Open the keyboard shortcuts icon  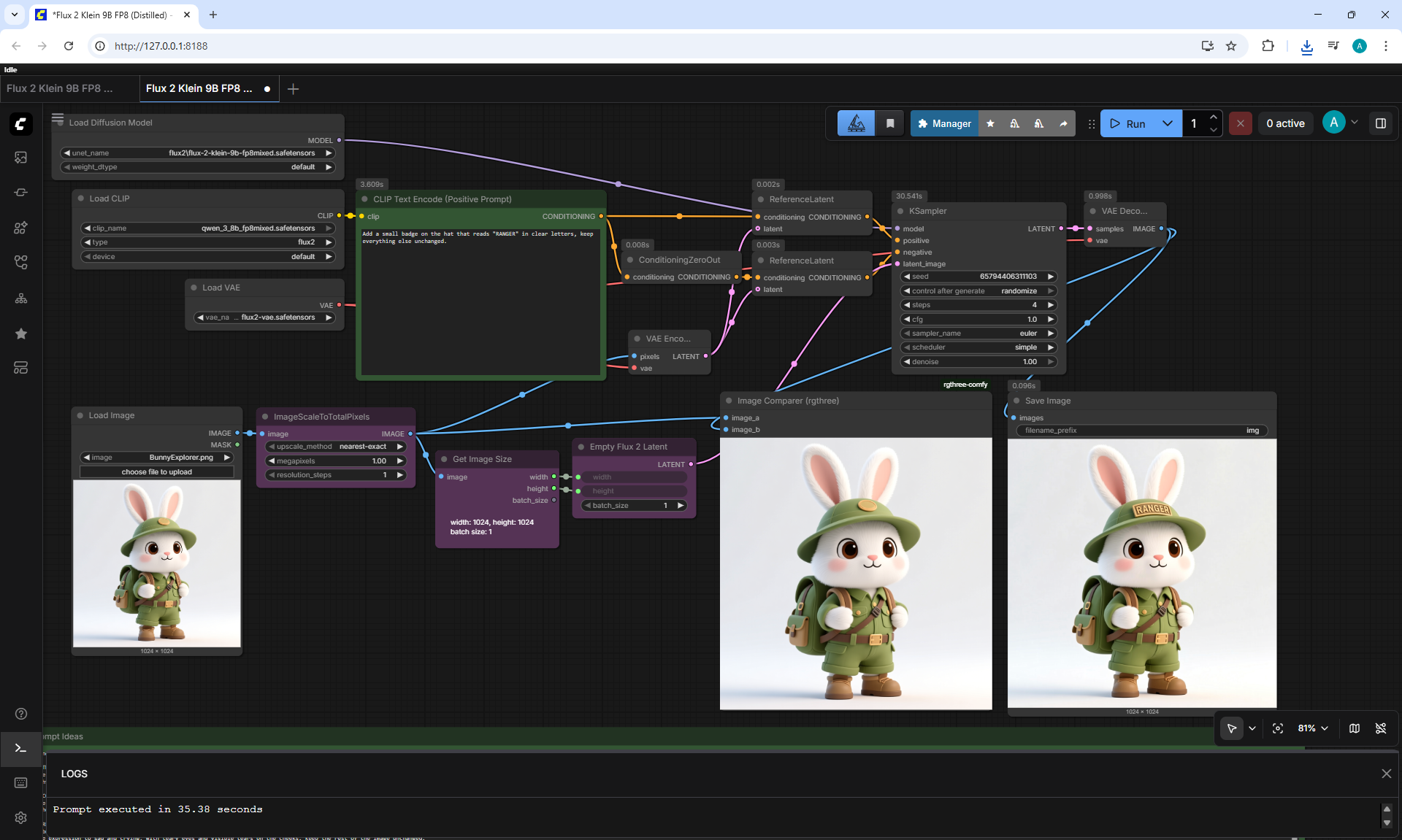coord(20,782)
